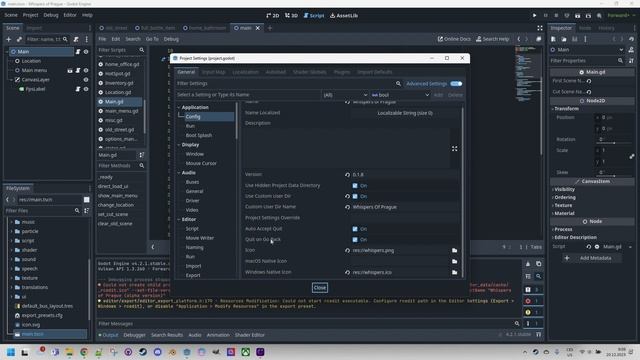Toggle visibility of the FpsLabel node

click(x=86, y=89)
